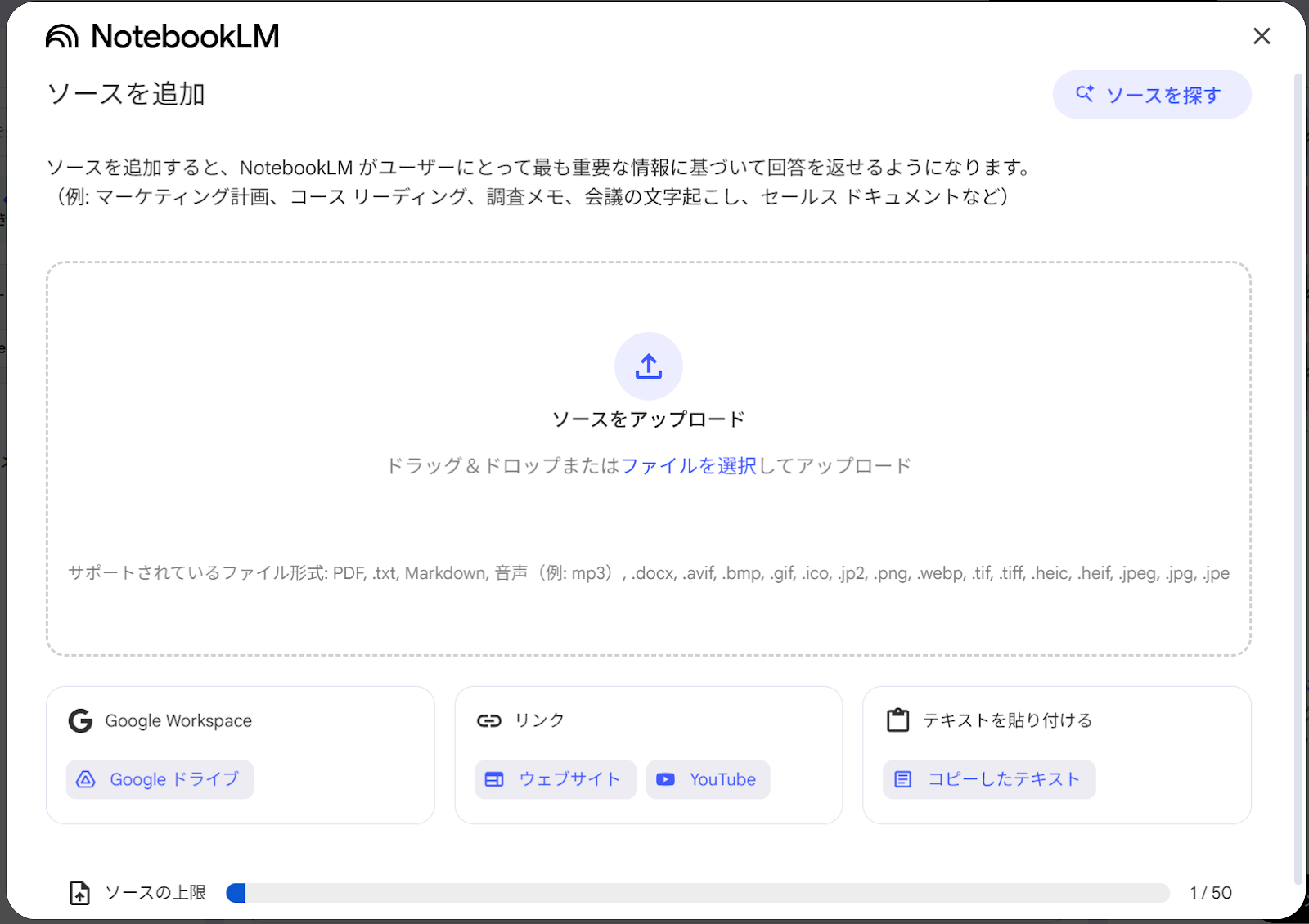Add a YouTube video source
The image size is (1309, 924).
coord(708,779)
